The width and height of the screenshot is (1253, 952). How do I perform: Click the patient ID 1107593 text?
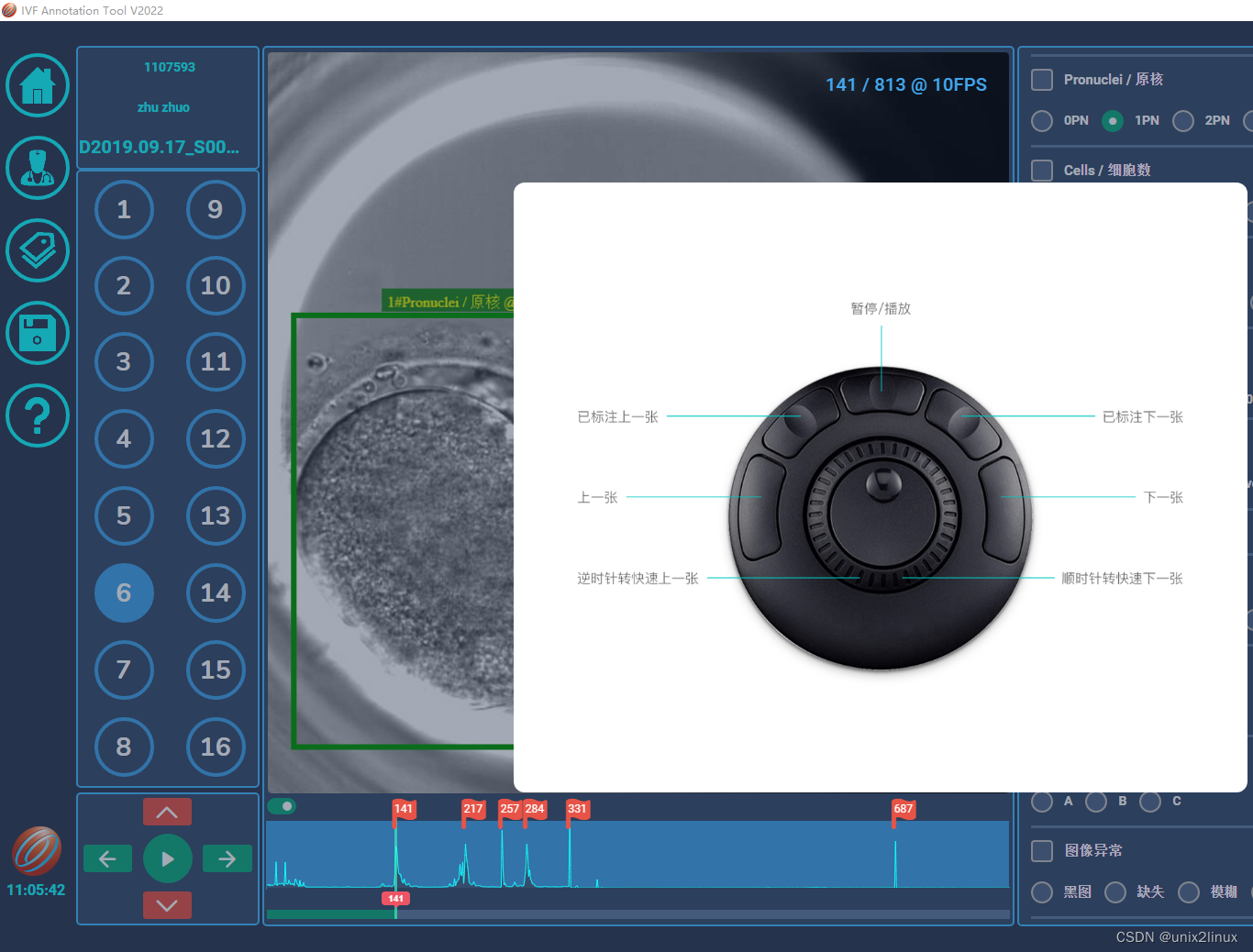pos(170,67)
